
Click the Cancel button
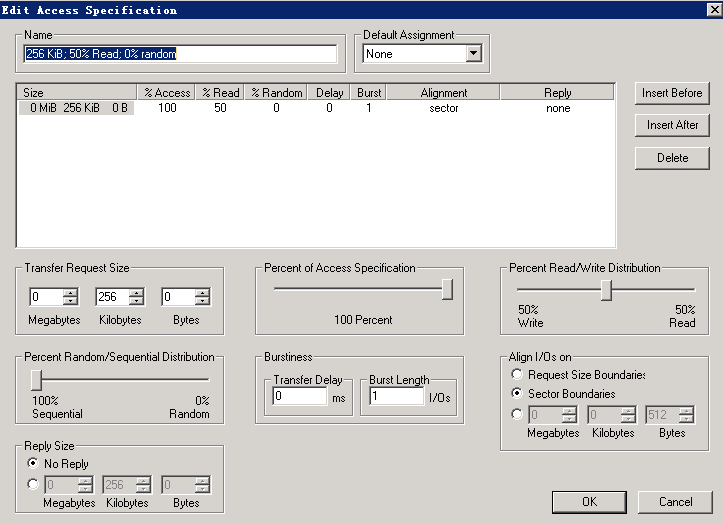(675, 502)
